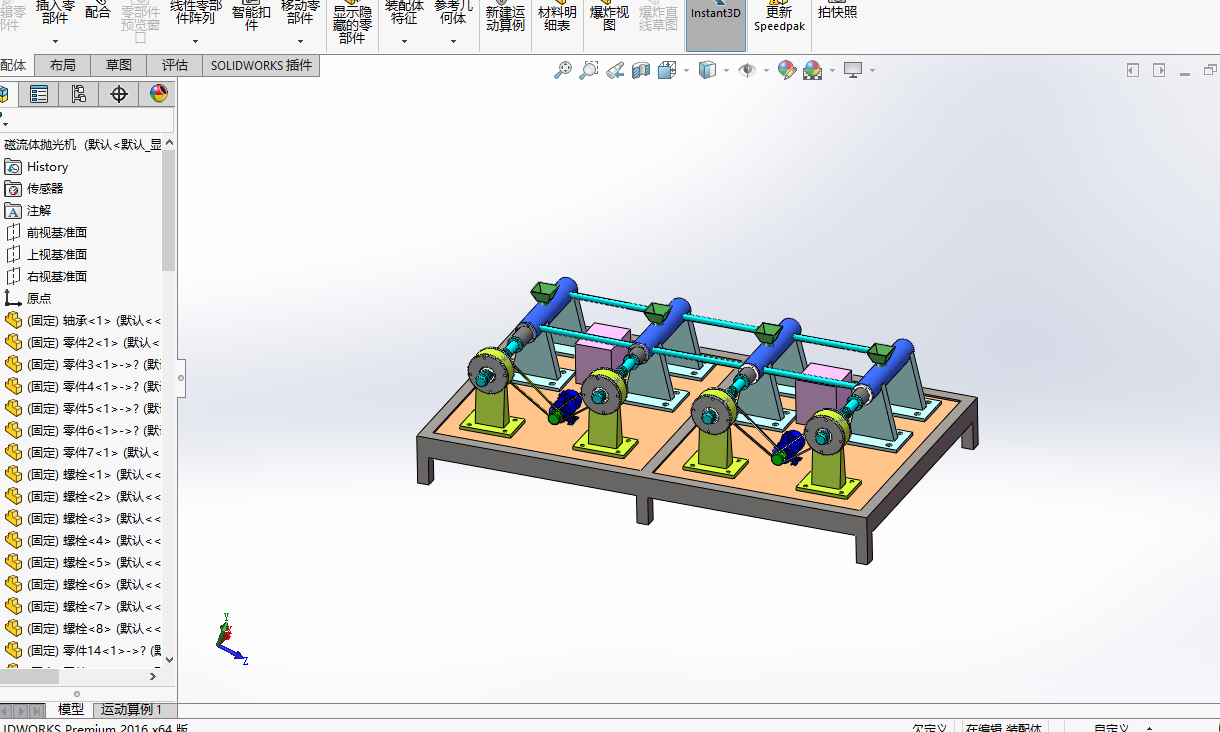The height and width of the screenshot is (732, 1220).
Task: Switch to 评估 tab
Action: [x=175, y=65]
